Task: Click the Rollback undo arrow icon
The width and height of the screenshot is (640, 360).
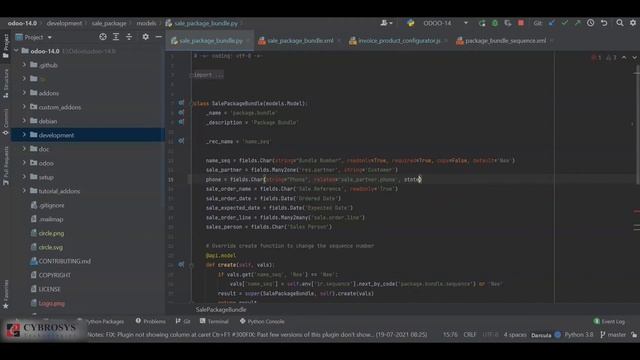Action: pyautogui.click(x=604, y=23)
